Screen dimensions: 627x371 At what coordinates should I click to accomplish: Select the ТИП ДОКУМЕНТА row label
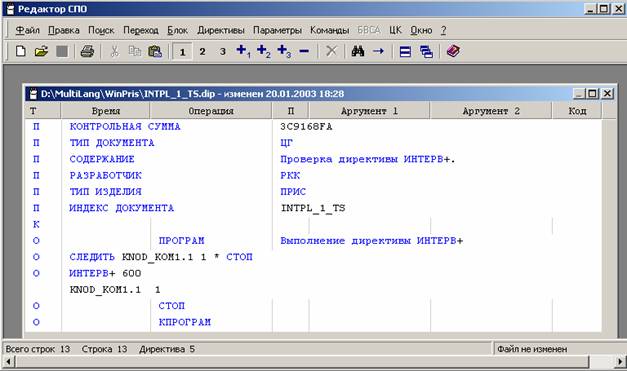point(112,143)
